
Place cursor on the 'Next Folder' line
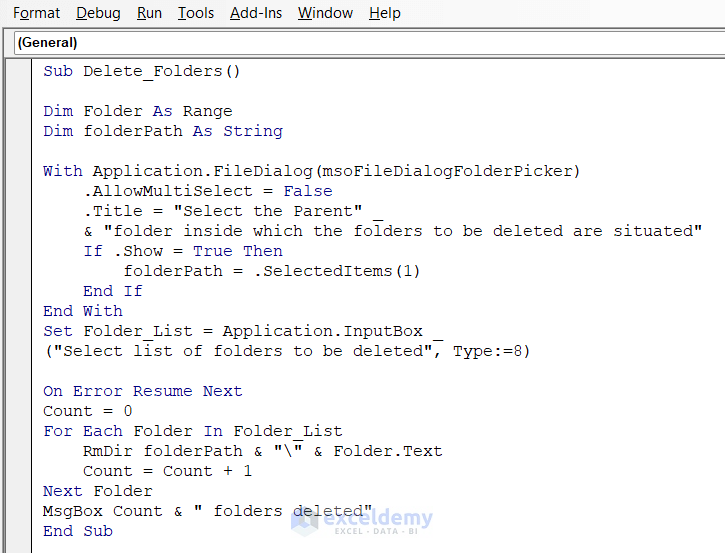pos(97,491)
